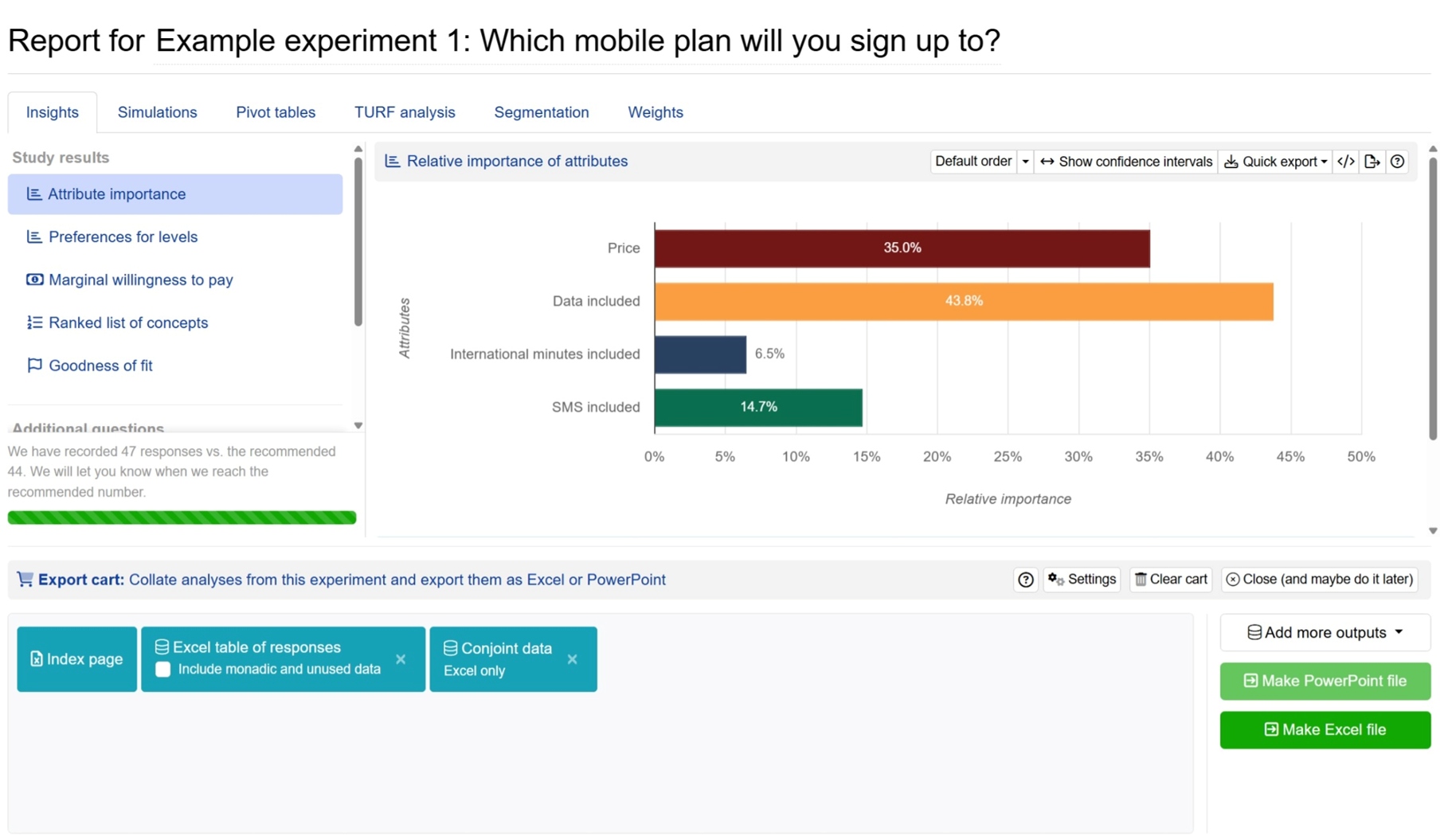The width and height of the screenshot is (1440, 840).
Task: Click the Index page tile
Action: pyautogui.click(x=76, y=659)
